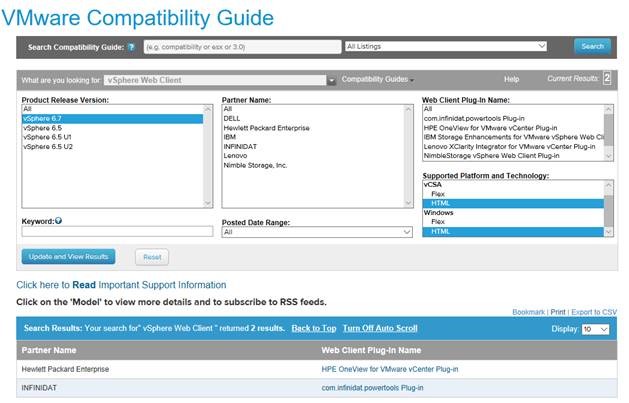Screen dimensions: 629x403
Task: Click the Partner Name list scrollbar
Action: [408, 156]
